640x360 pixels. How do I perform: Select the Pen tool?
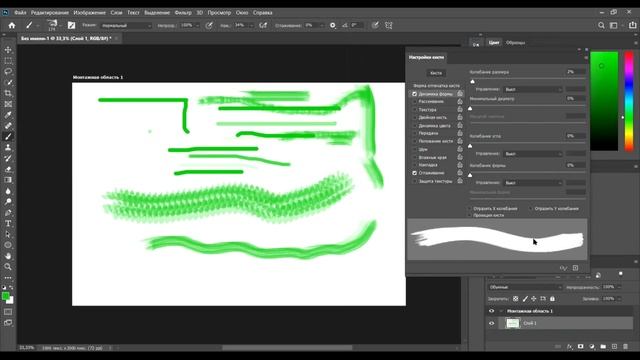(x=8, y=213)
